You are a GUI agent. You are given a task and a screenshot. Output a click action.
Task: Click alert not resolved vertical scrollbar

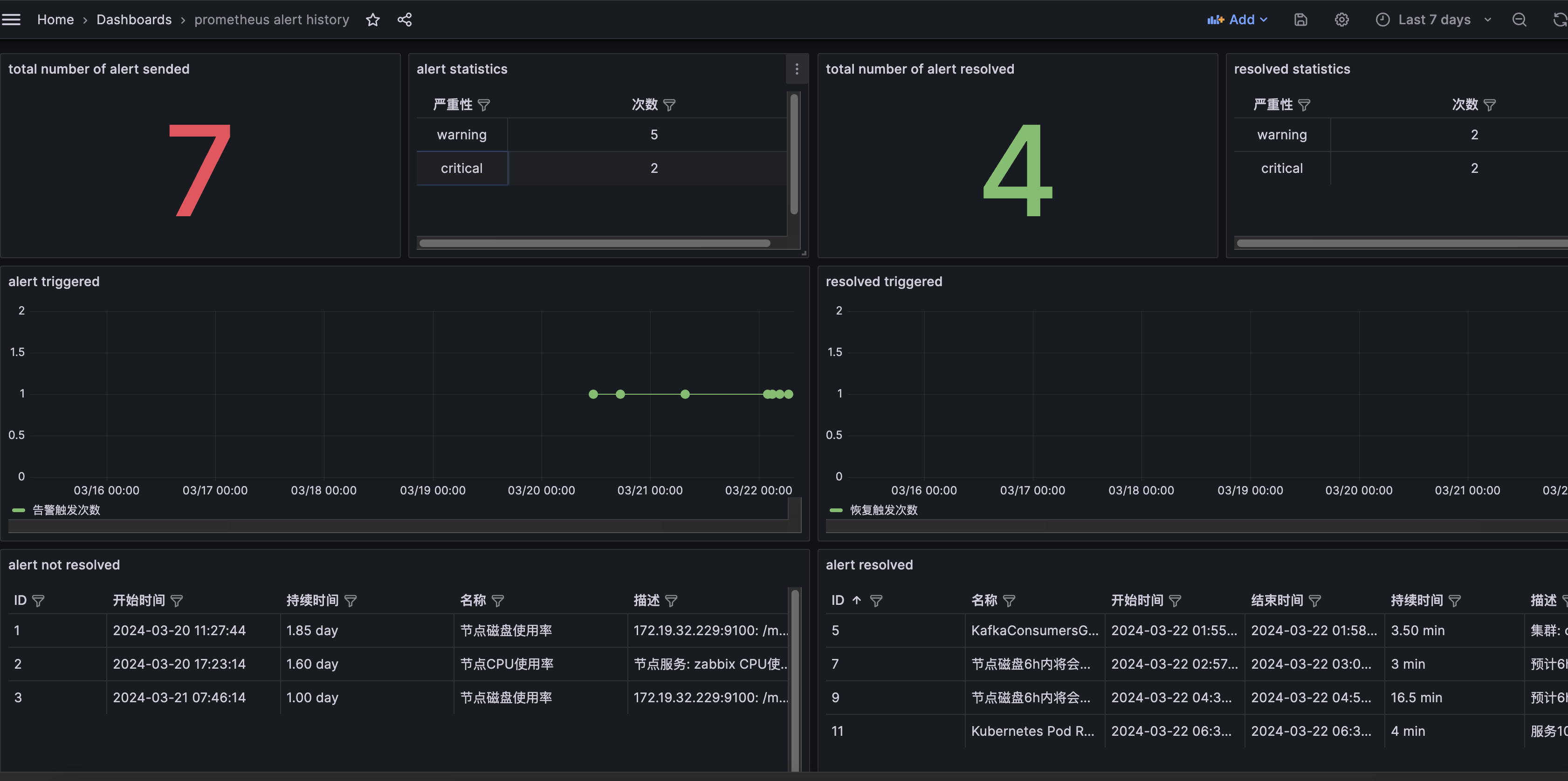tap(795, 680)
